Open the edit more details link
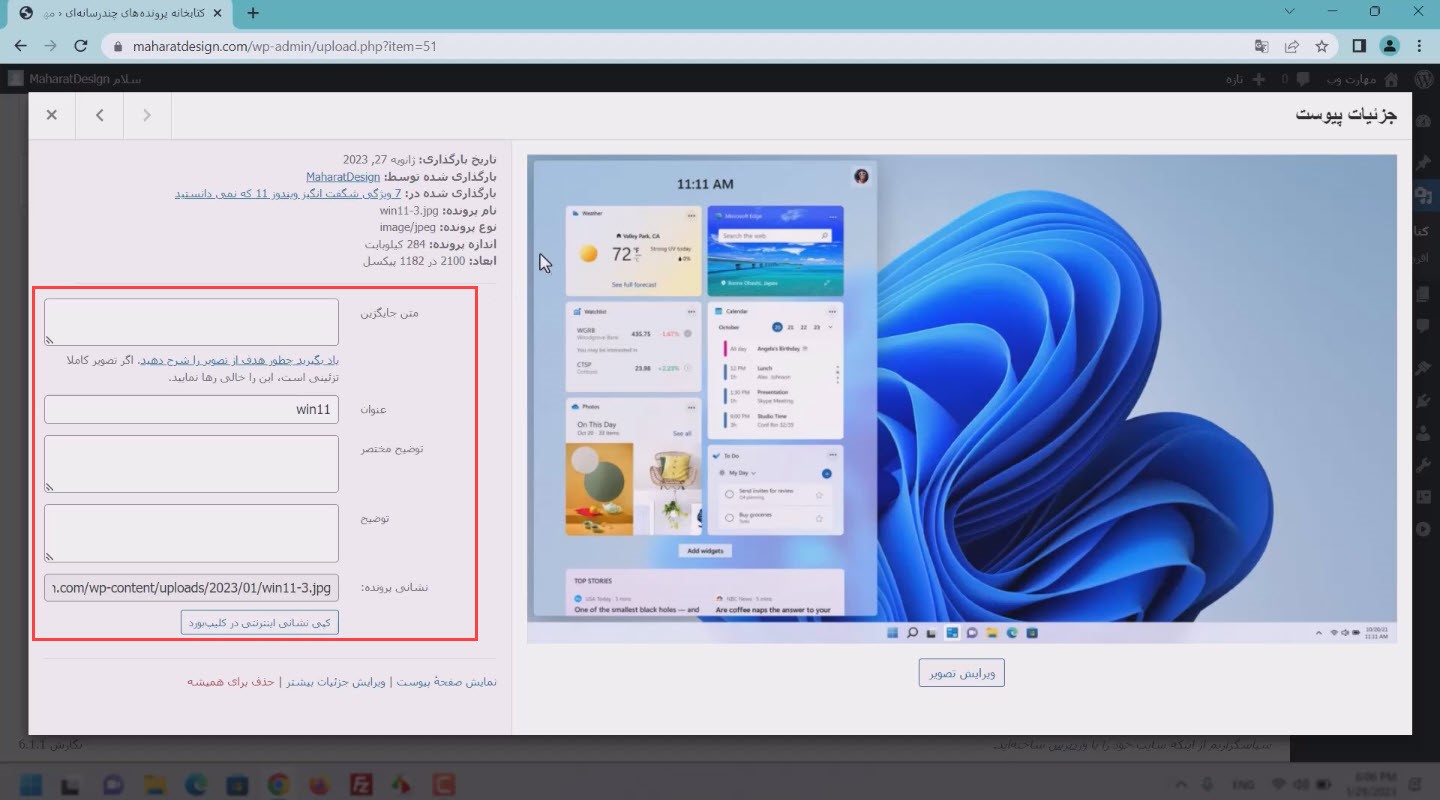 (337, 682)
